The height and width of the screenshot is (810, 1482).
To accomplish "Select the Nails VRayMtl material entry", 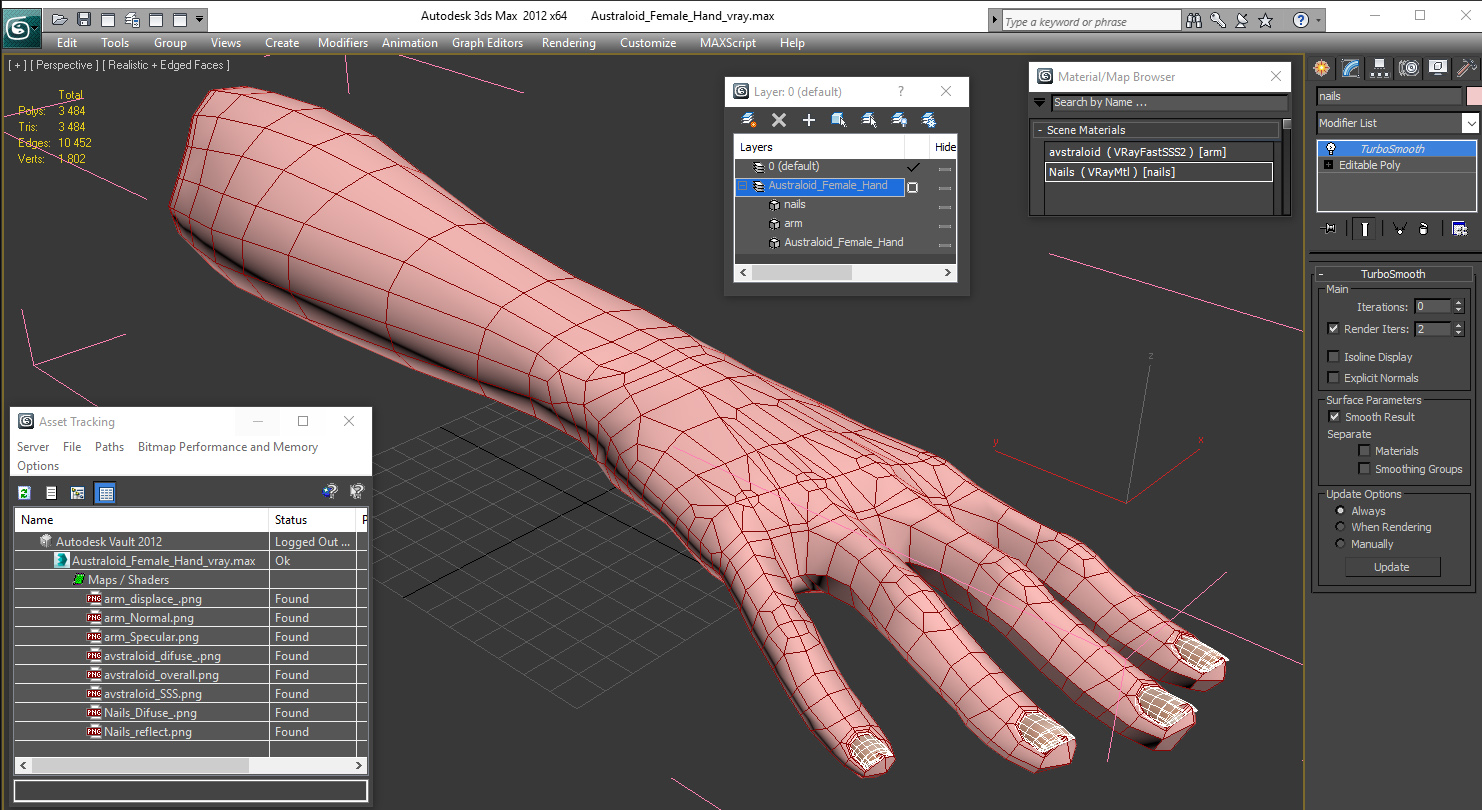I will (x=1159, y=172).
